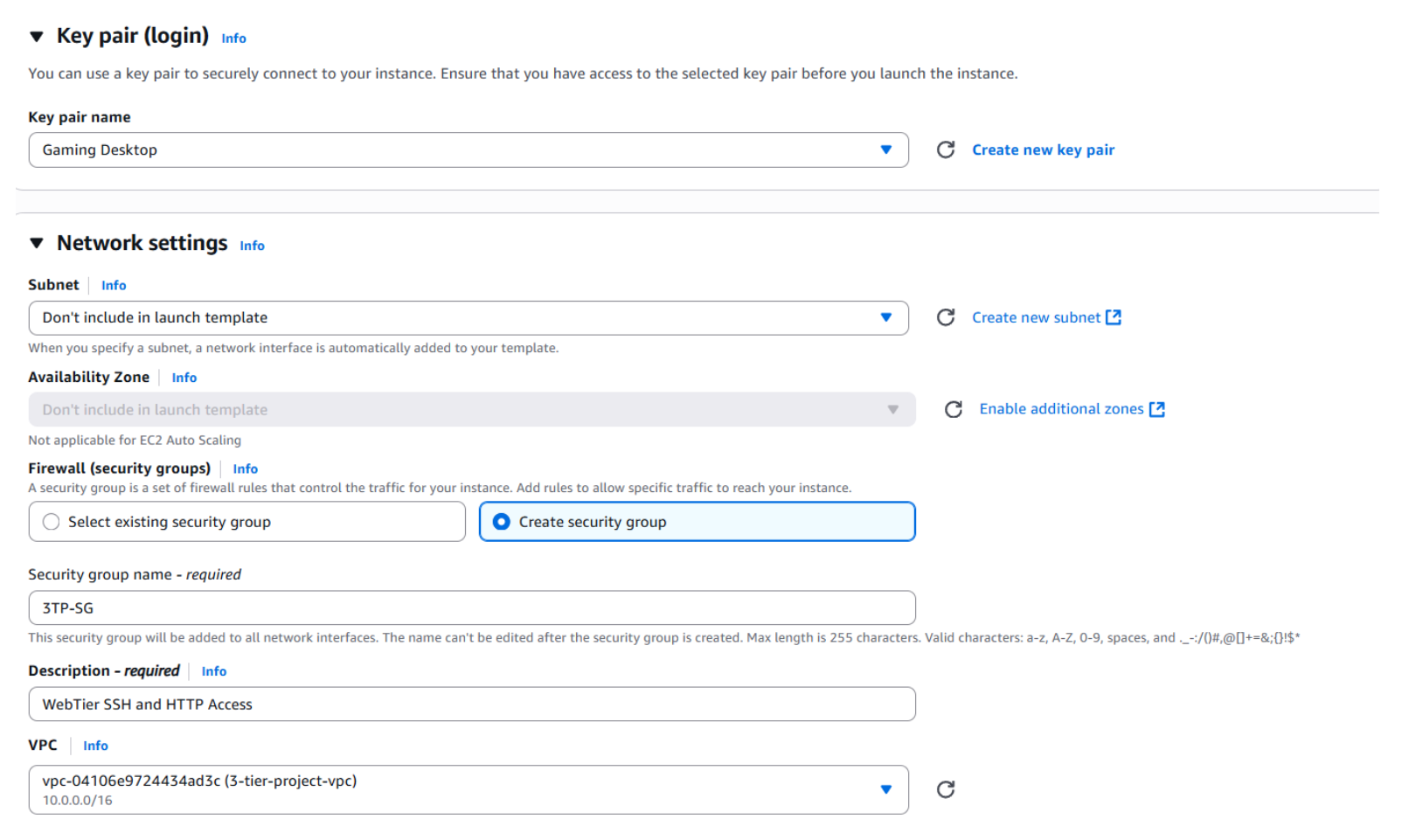The image size is (1402, 840).
Task: Open the Key pair name dropdown
Action: 468,149
